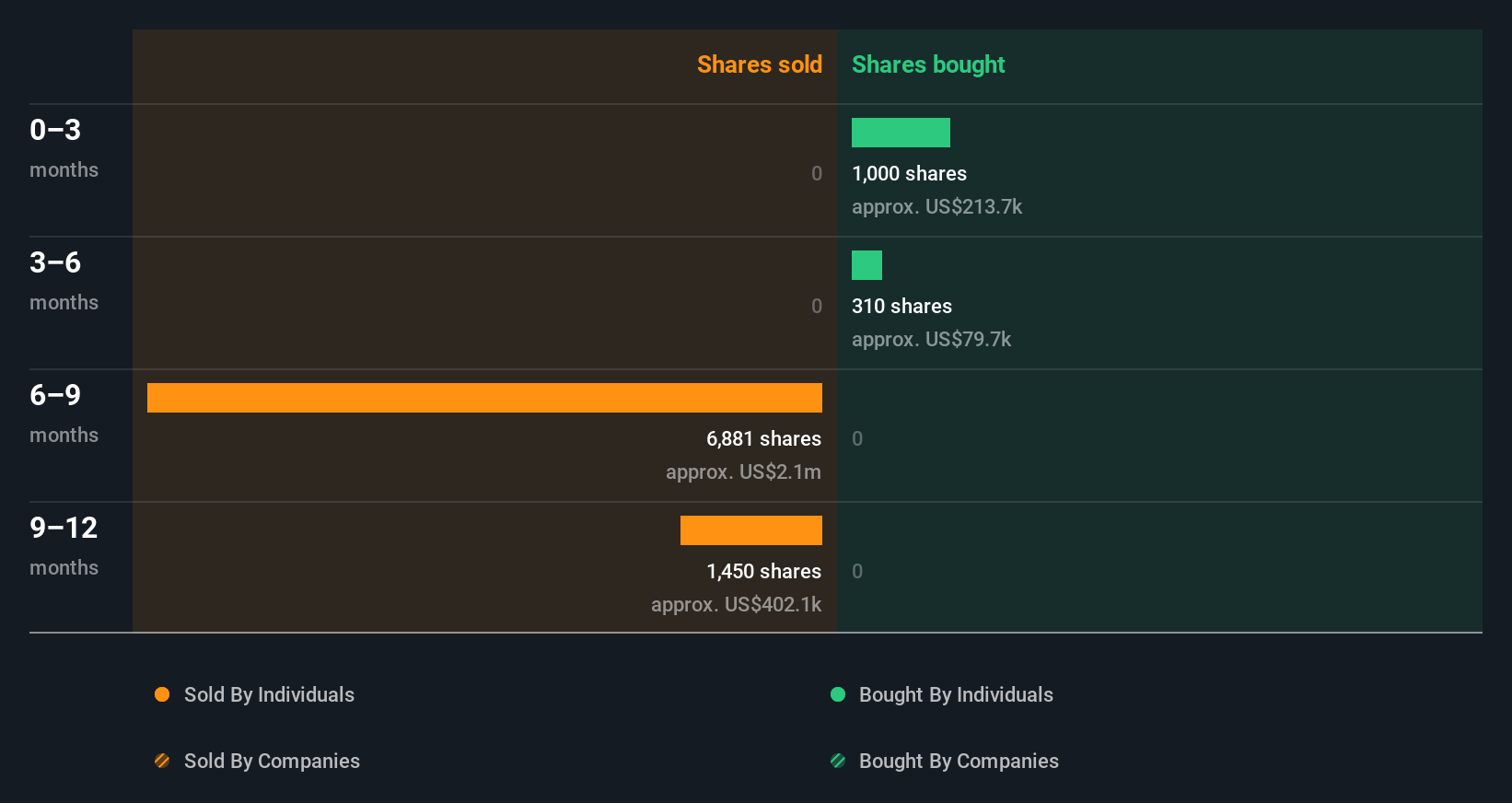This screenshot has height=803, width=1512.
Task: Click the 0–3 months row label
Action: 64,147
